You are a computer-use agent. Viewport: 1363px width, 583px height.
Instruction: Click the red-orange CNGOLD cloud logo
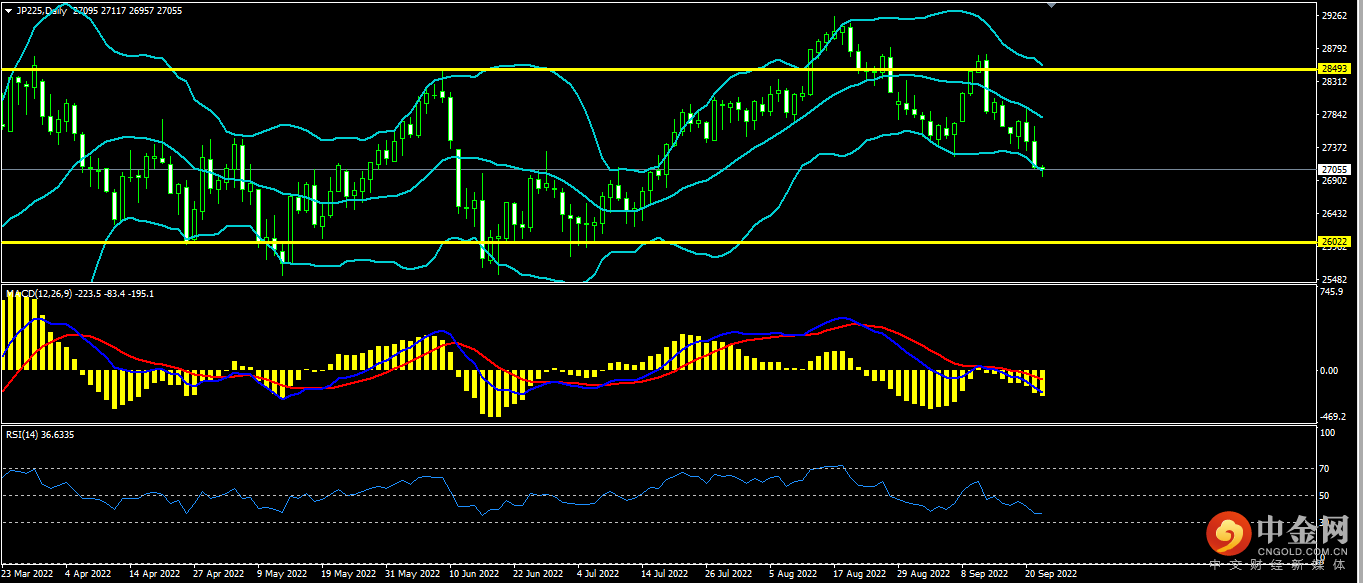[x=1229, y=534]
